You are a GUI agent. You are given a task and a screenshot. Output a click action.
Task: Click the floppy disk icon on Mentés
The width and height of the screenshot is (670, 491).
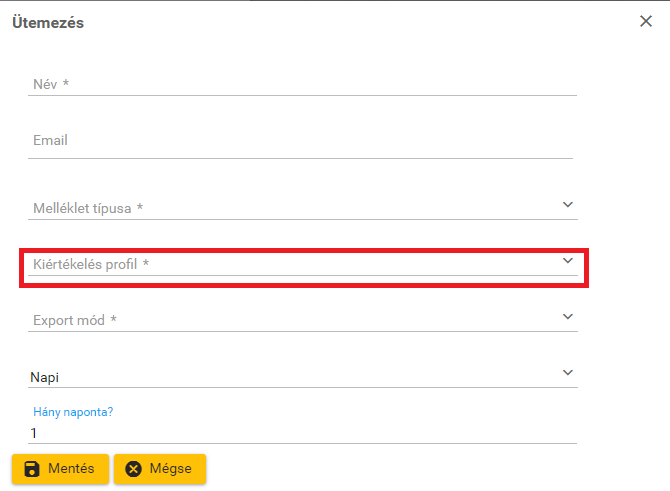pyautogui.click(x=32, y=469)
